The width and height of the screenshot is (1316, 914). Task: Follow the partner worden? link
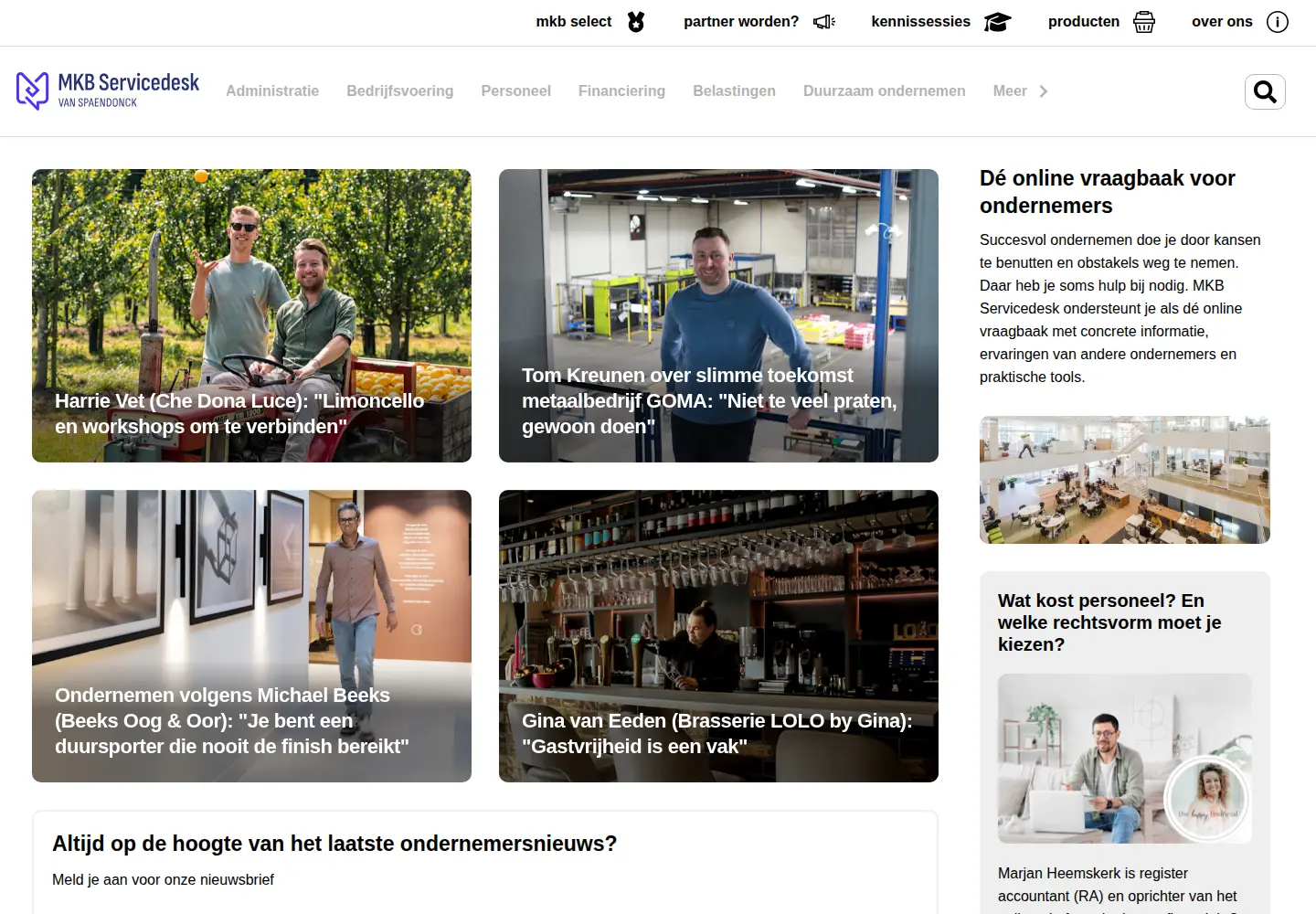[x=741, y=22]
